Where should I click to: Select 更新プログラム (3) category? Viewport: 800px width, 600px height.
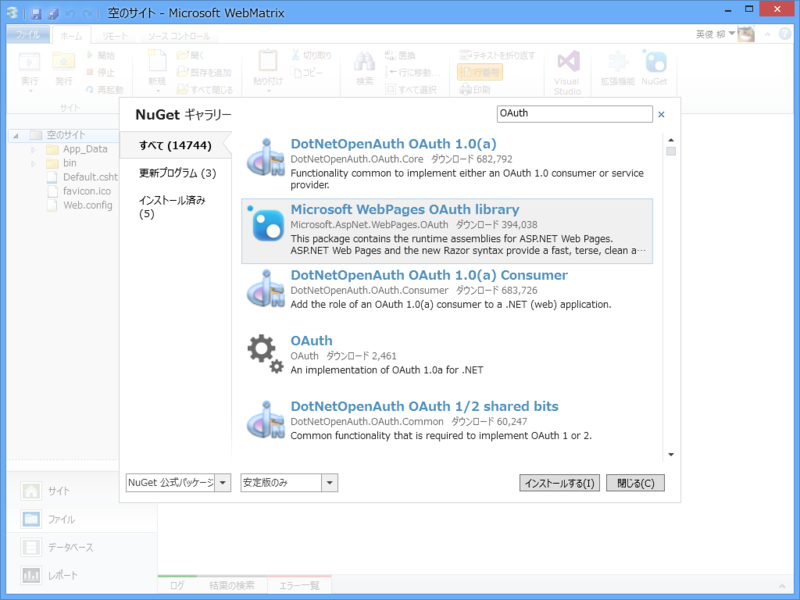[x=176, y=173]
